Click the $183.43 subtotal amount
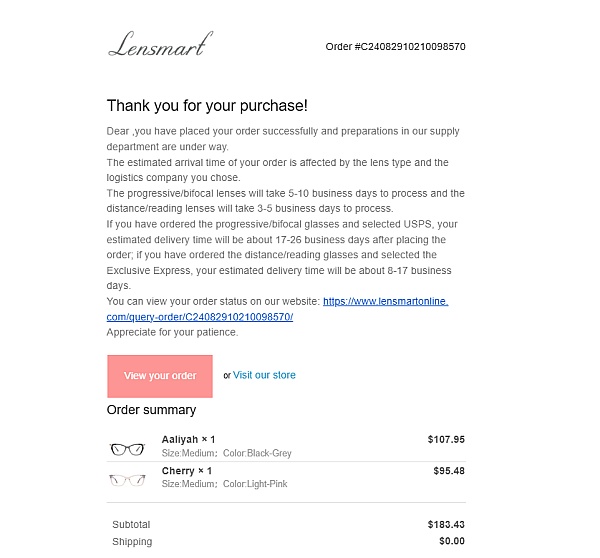The image size is (600, 558). pos(446,525)
